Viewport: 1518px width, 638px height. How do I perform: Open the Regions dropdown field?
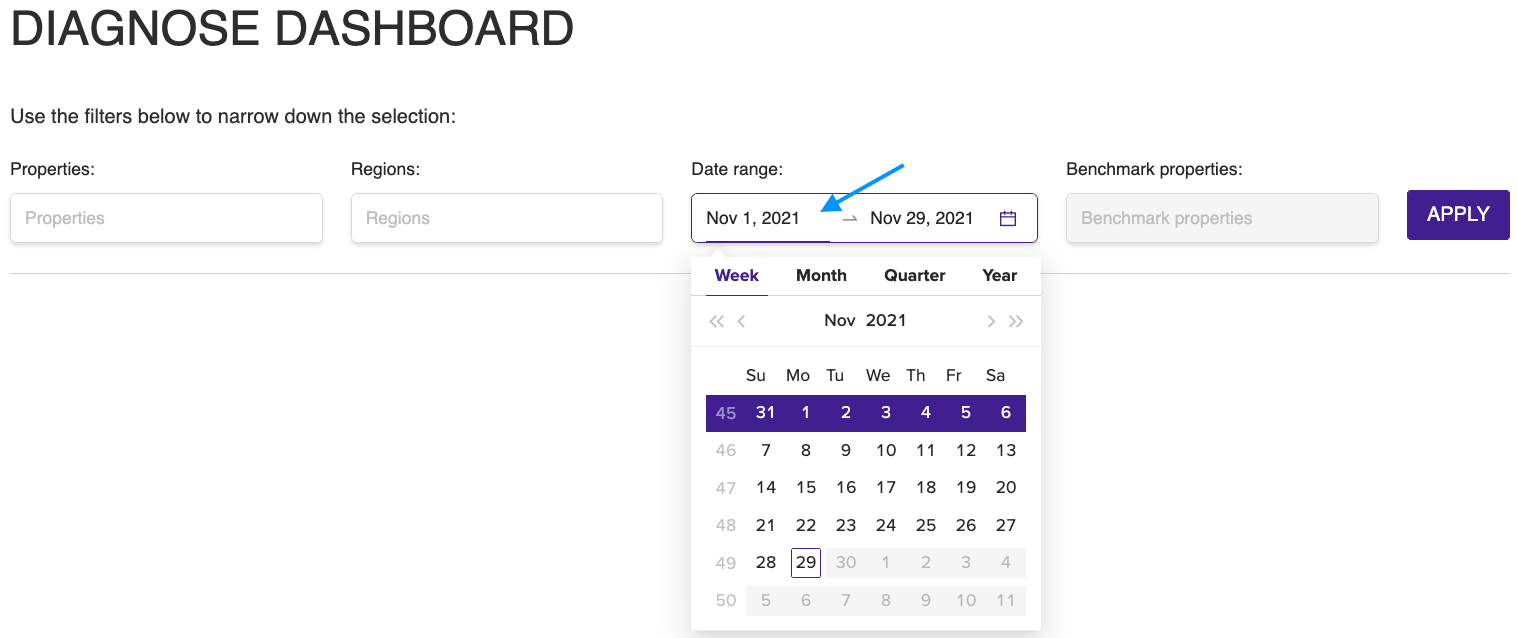(506, 218)
